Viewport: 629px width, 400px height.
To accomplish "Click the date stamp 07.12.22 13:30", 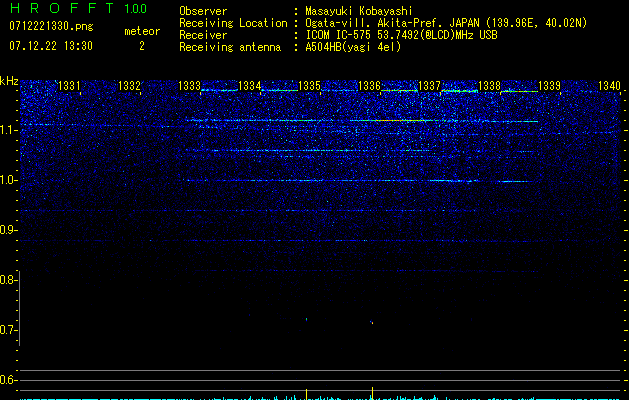I will pyautogui.click(x=51, y=46).
